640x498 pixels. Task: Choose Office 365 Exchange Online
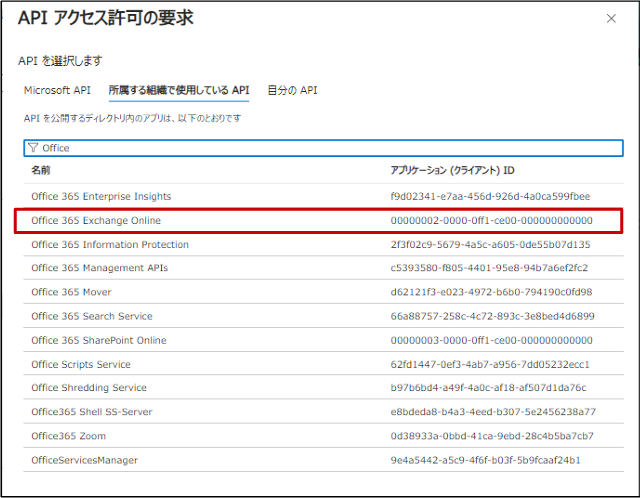click(x=96, y=220)
